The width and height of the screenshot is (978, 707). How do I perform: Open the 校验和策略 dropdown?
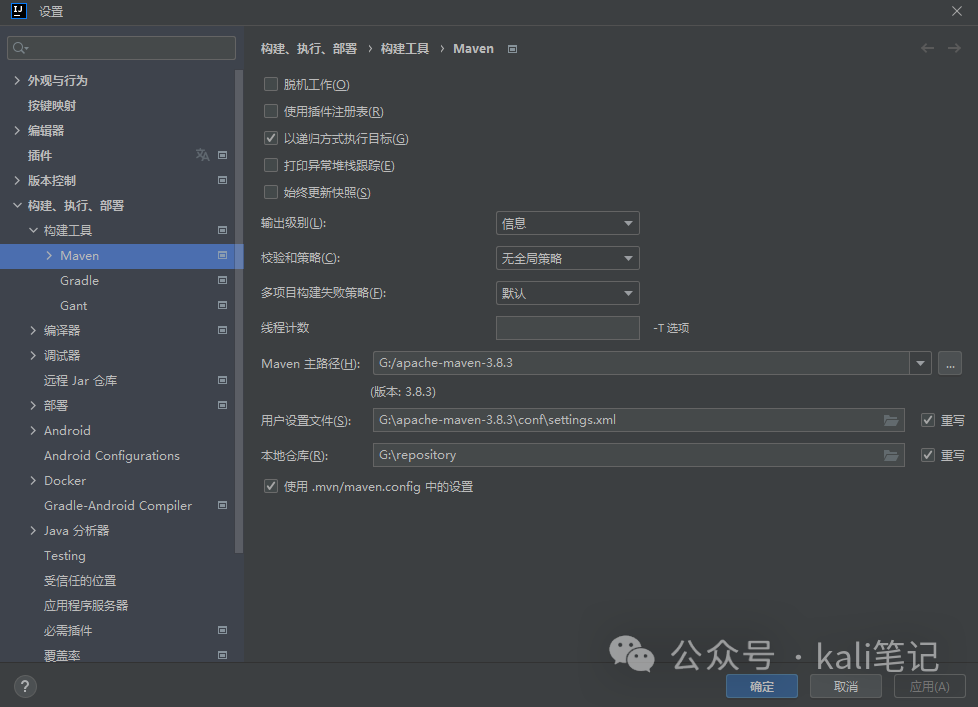(568, 258)
